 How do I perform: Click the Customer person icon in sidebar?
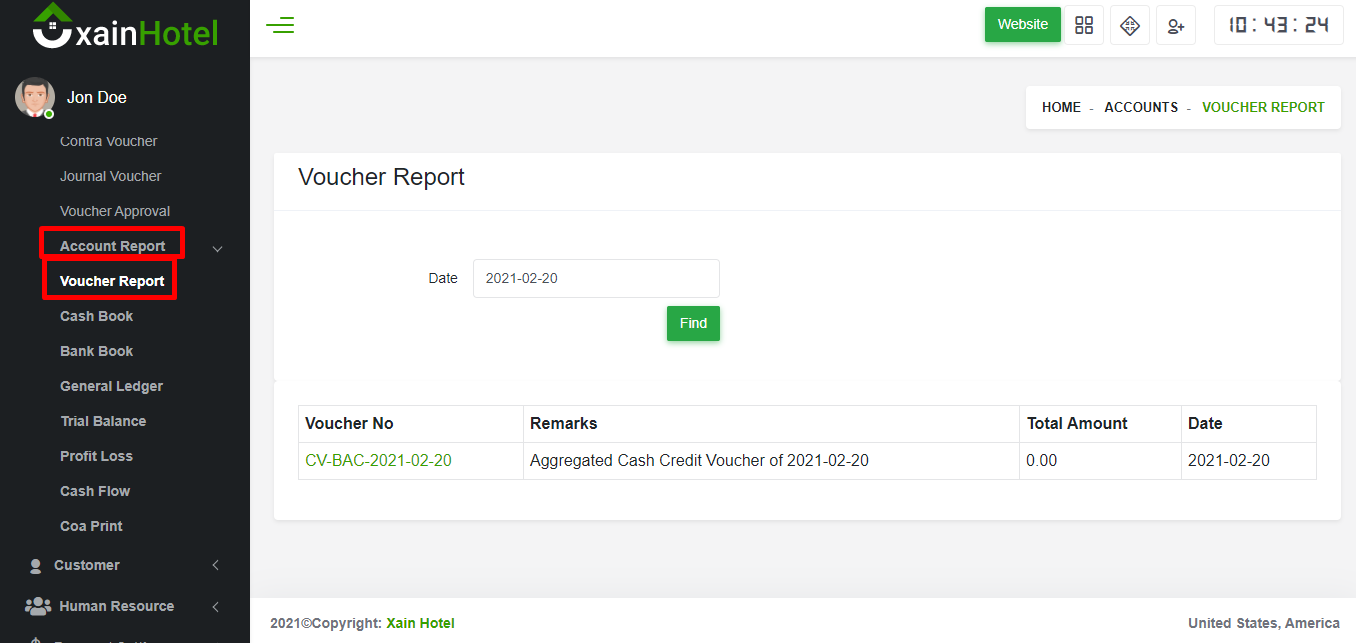(36, 566)
